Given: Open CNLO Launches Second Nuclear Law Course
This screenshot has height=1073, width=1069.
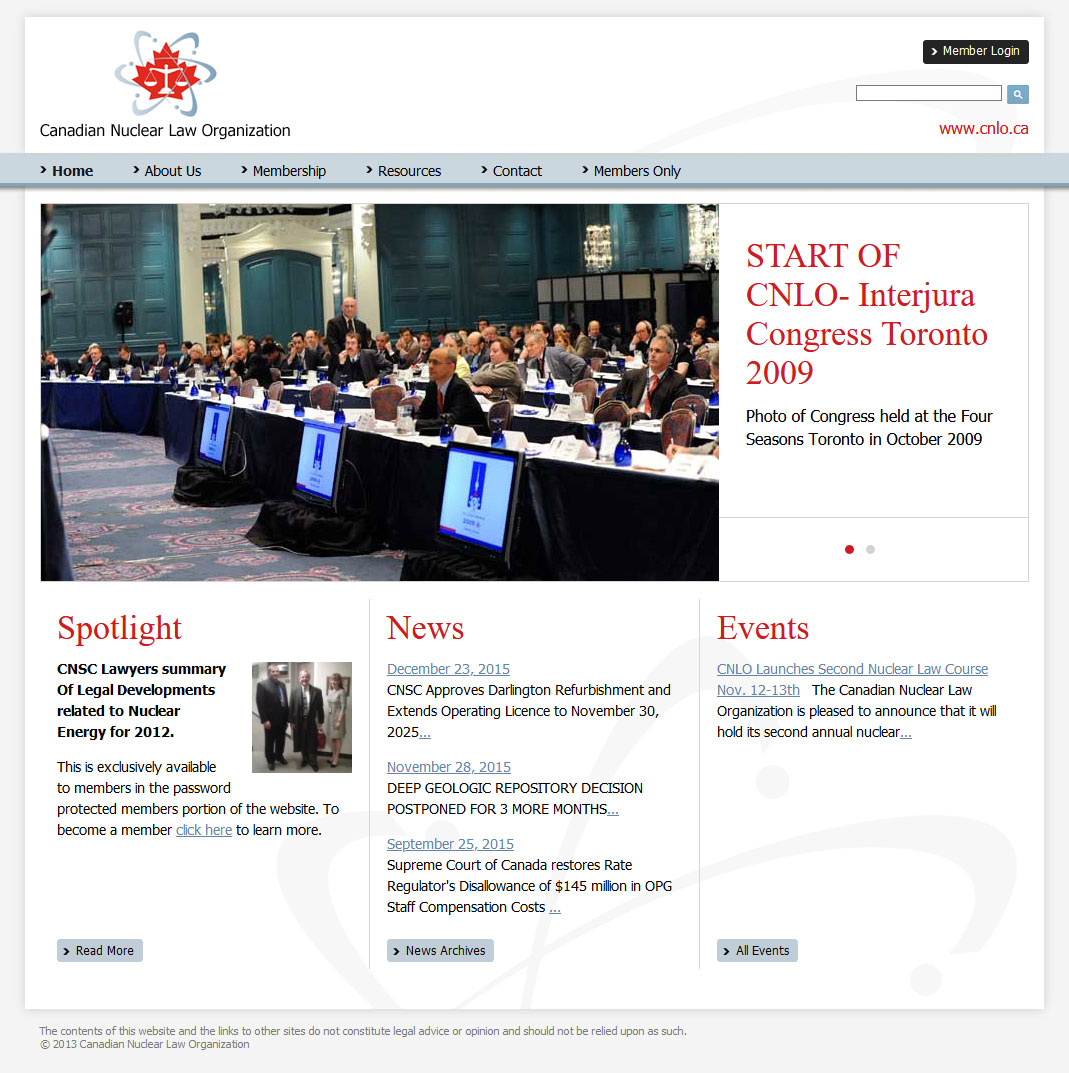Looking at the screenshot, I should point(853,669).
